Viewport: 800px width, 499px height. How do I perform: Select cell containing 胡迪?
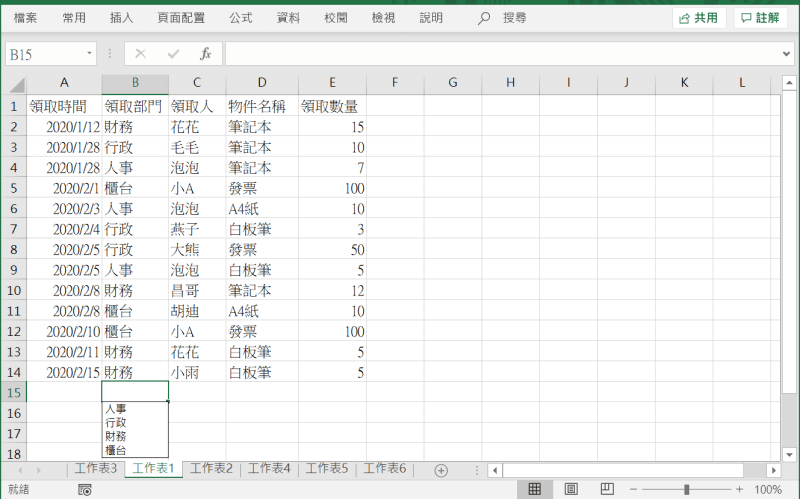coord(197,311)
